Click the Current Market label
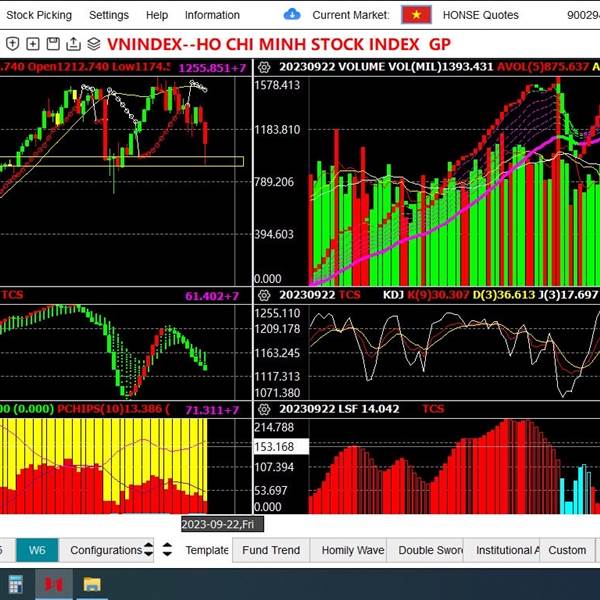 [x=351, y=15]
